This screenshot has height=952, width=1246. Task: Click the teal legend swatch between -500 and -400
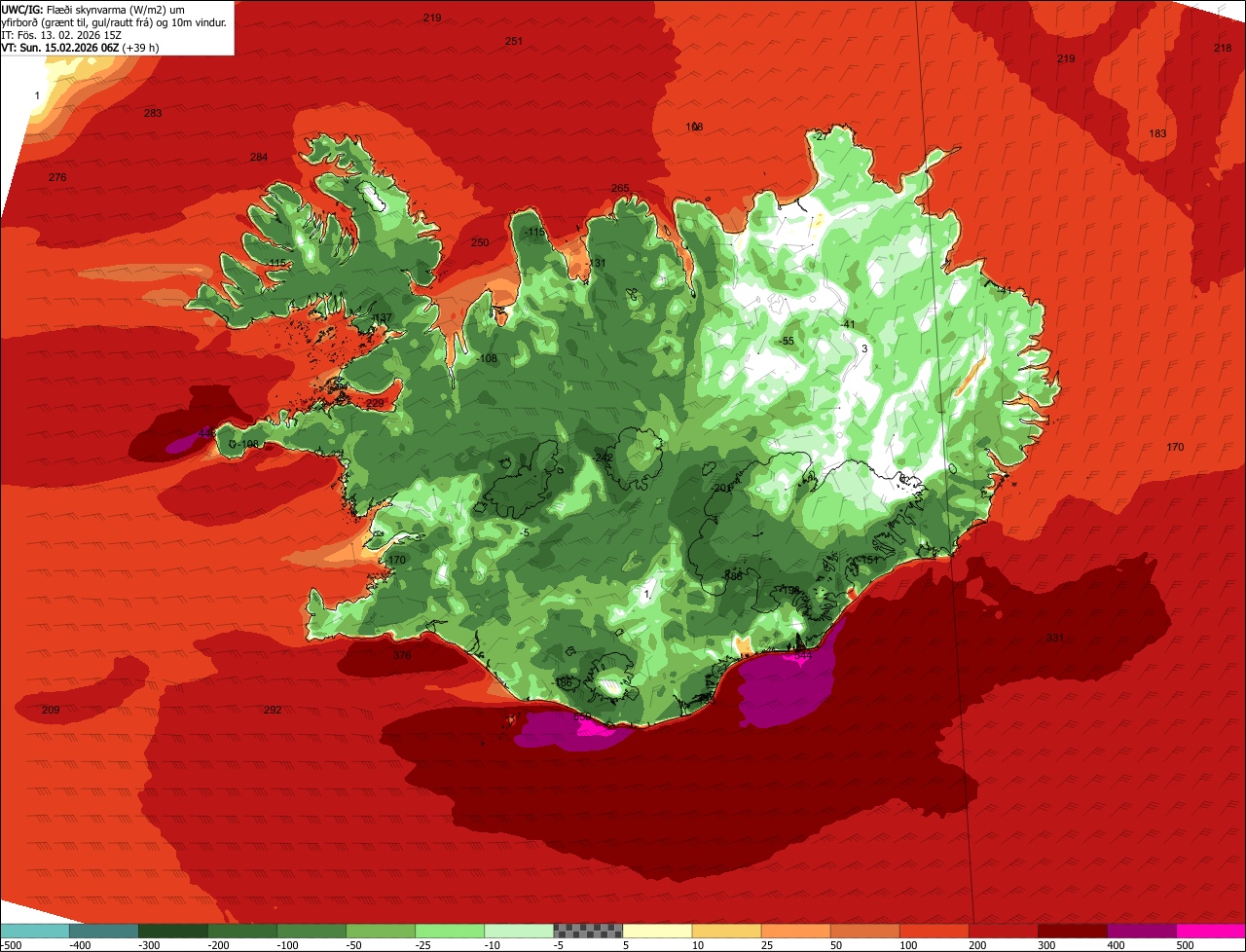(x=34, y=931)
